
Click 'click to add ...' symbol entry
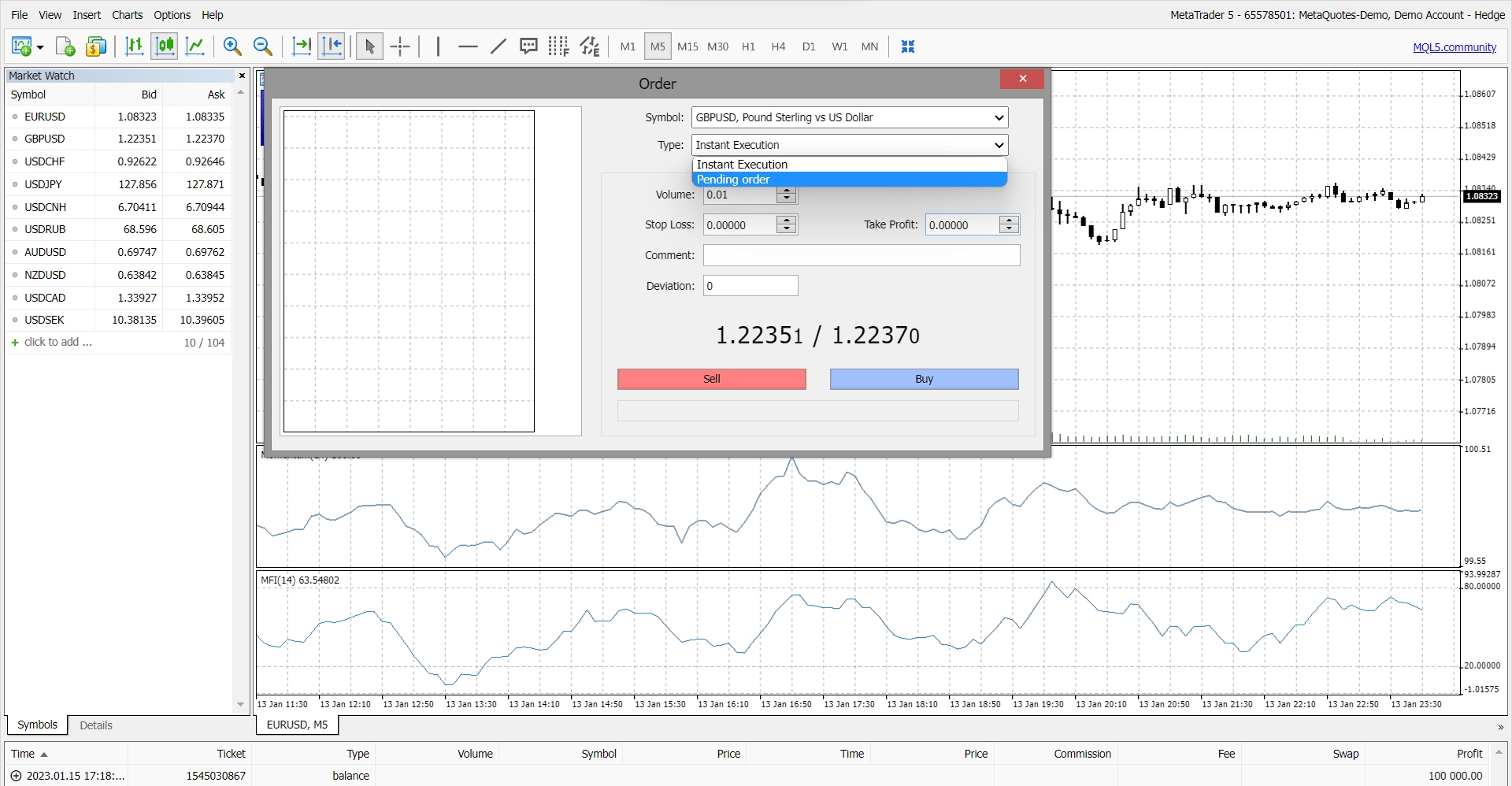(57, 342)
